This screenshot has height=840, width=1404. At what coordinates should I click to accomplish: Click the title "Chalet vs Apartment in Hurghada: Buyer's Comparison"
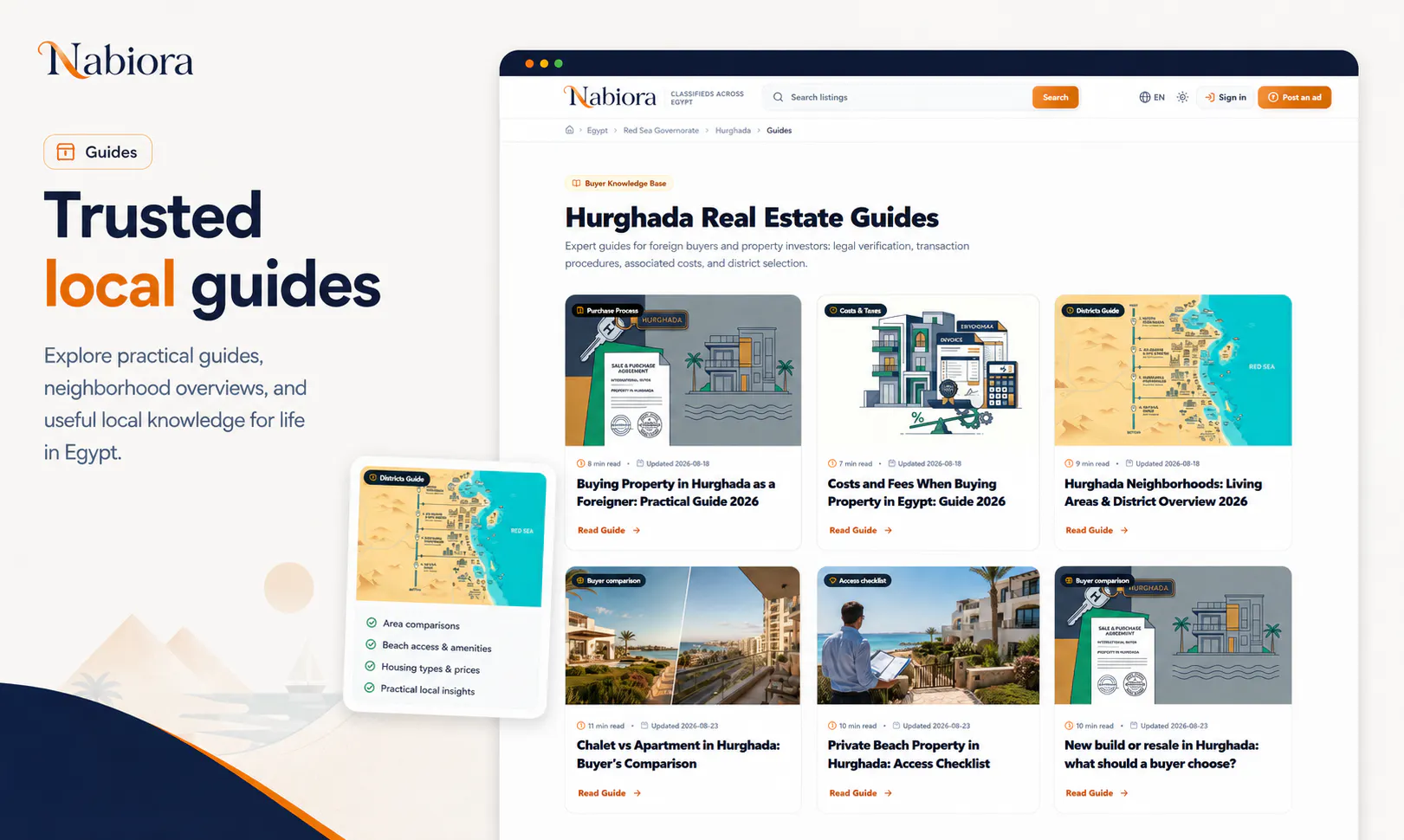pyautogui.click(x=678, y=754)
